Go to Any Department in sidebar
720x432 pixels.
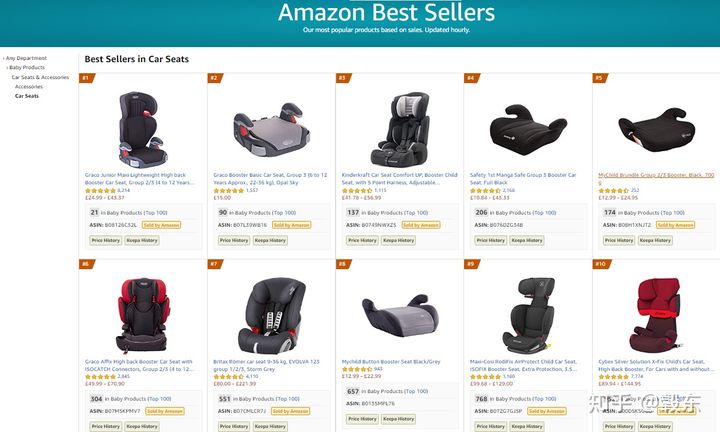coord(26,58)
